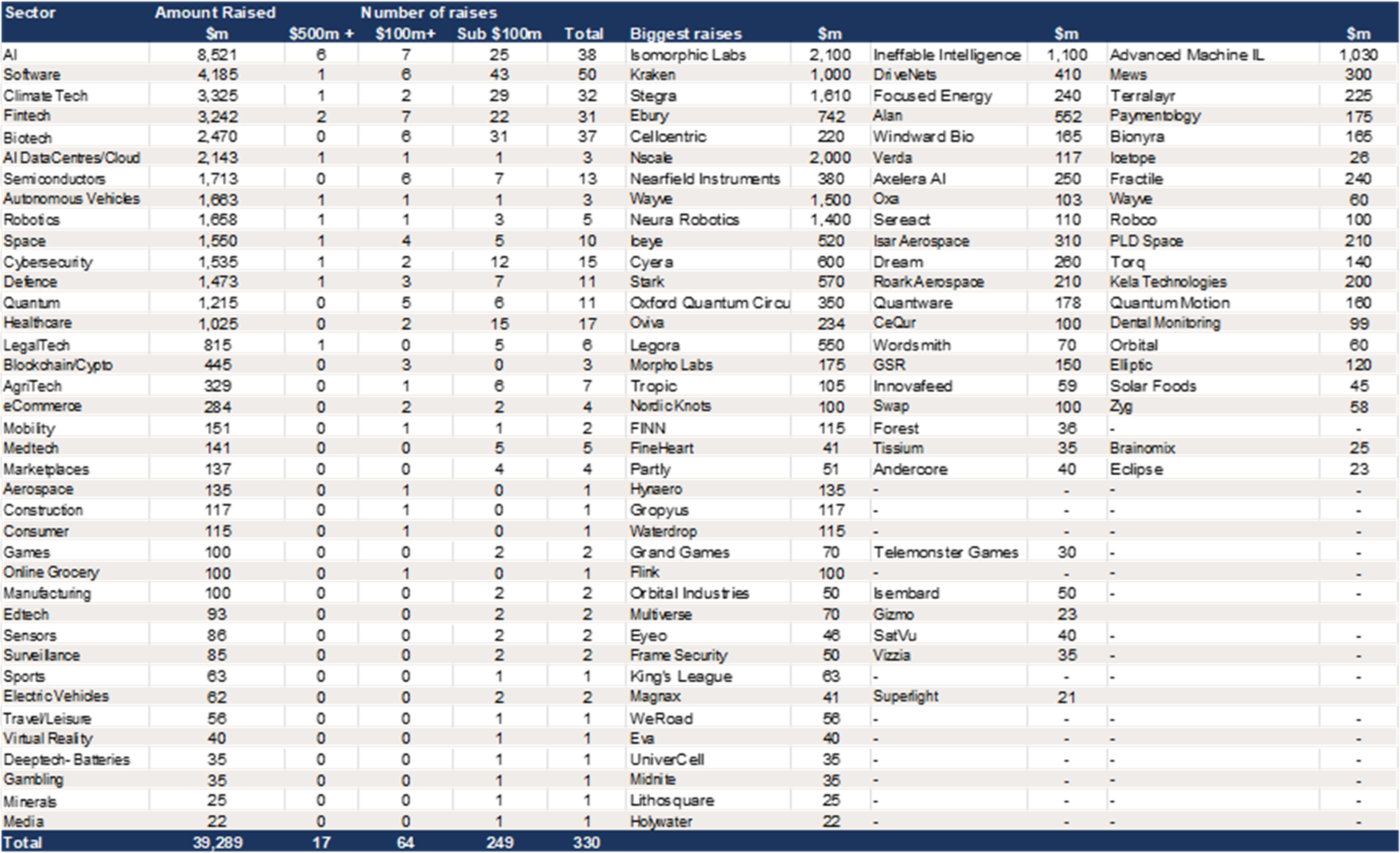
Task: Select the 'AgriTech' sector cell
Action: coord(32,386)
